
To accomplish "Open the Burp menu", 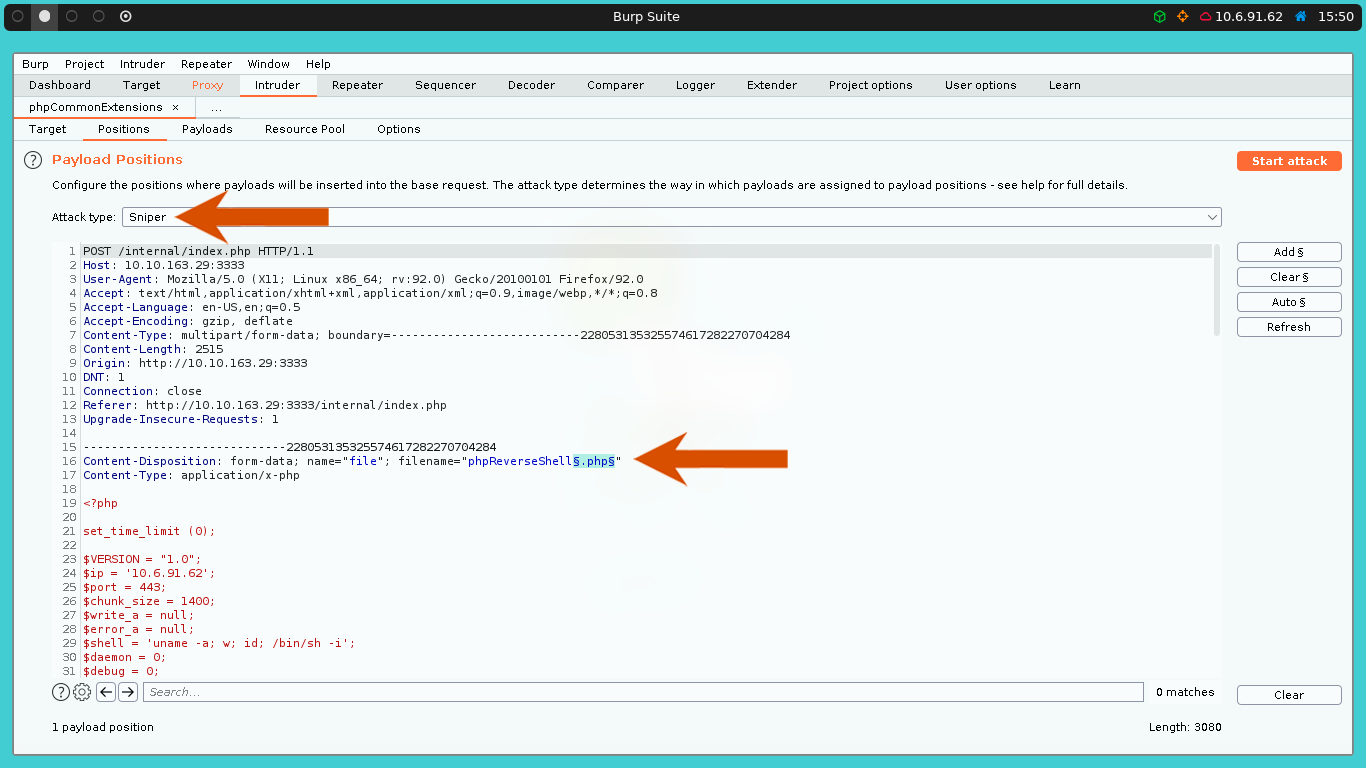I will pos(35,64).
